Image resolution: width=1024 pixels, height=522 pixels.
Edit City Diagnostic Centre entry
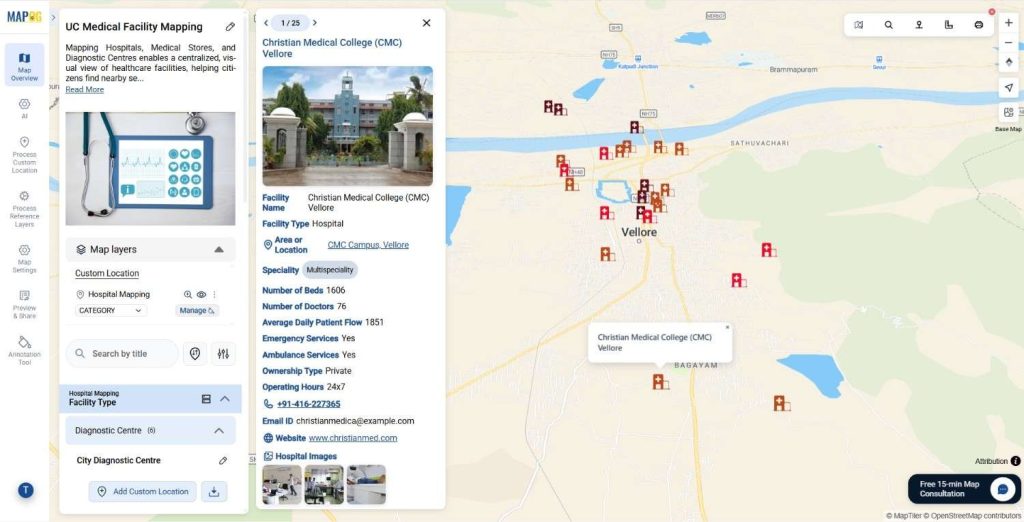pos(223,461)
